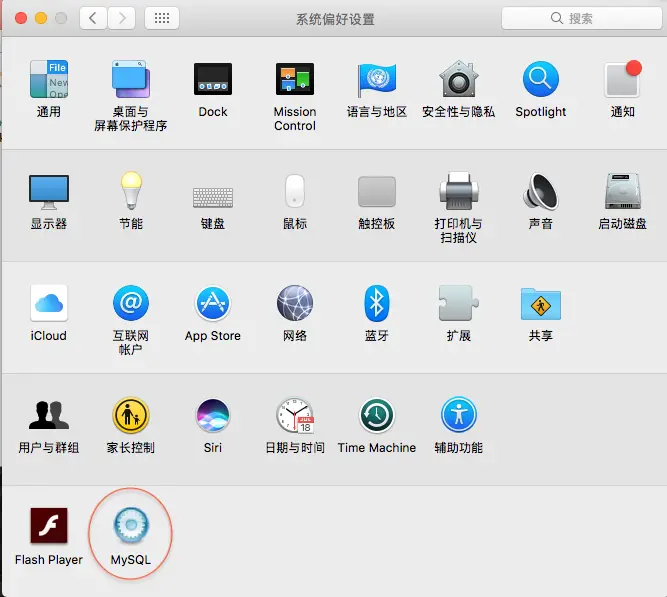The width and height of the screenshot is (667, 597).
Task: Open 语言与地区 preferences
Action: pyautogui.click(x=377, y=80)
